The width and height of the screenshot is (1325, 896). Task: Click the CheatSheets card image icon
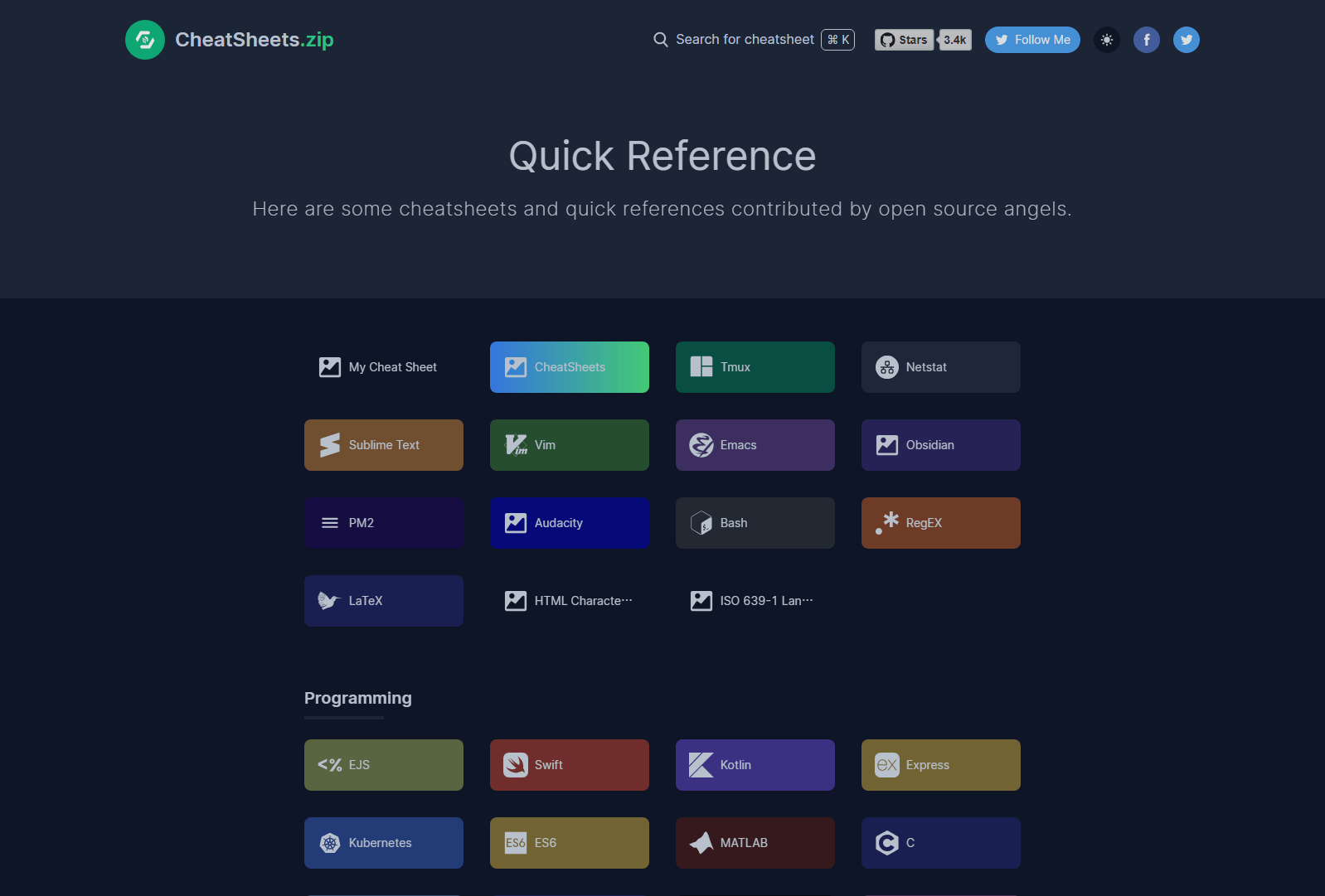tap(516, 367)
